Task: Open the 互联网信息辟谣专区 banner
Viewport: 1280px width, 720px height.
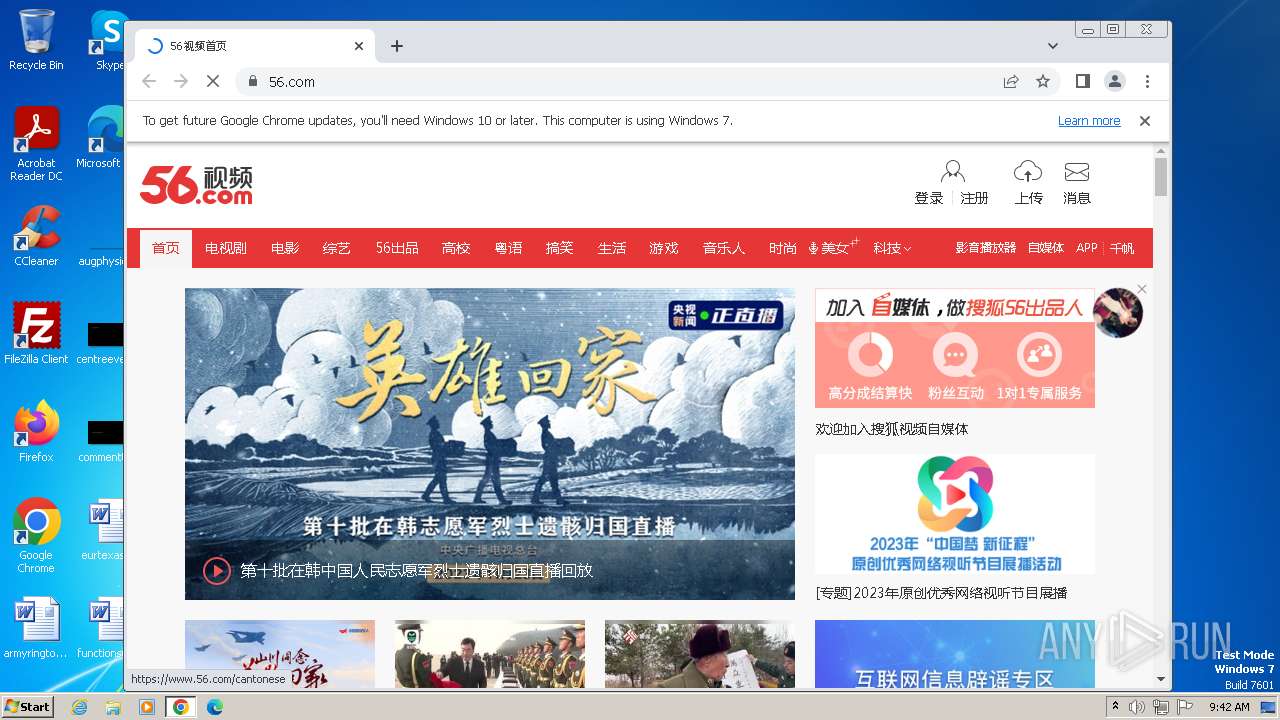Action: [x=955, y=654]
